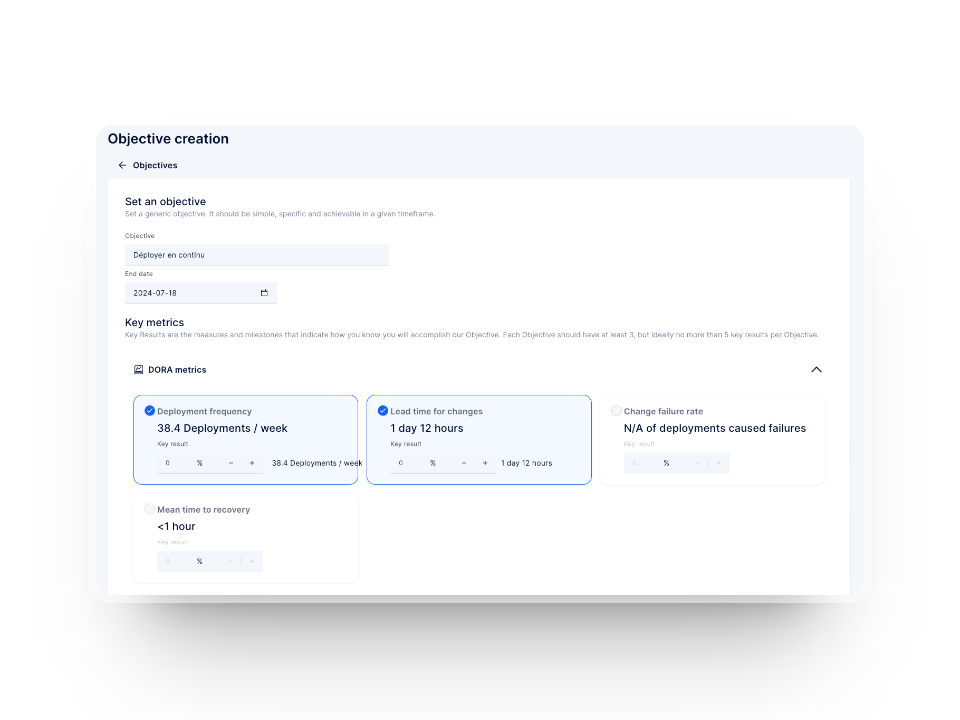Click the plus icon on Lead time stepper
Image resolution: width=960 pixels, height=720 pixels.
click(x=485, y=462)
